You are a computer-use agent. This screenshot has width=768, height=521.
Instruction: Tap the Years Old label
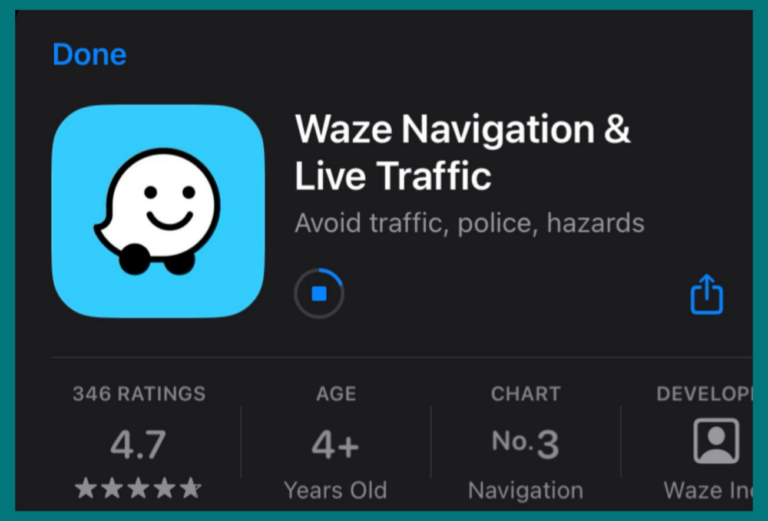pyautogui.click(x=336, y=490)
